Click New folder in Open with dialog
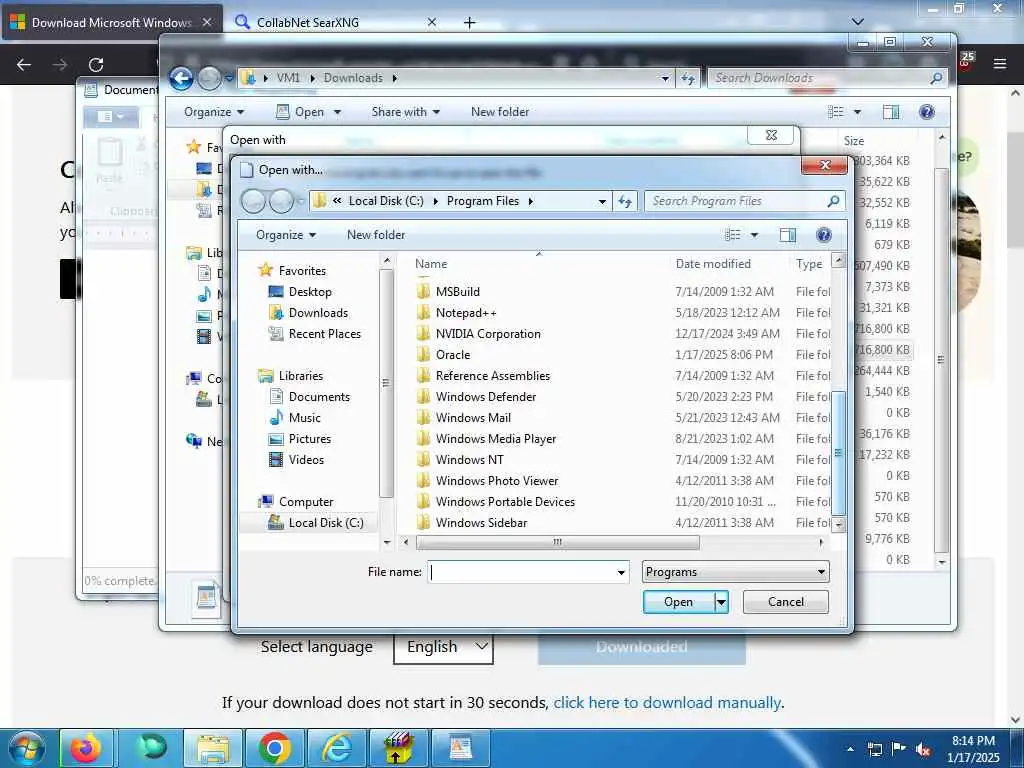 [x=376, y=234]
